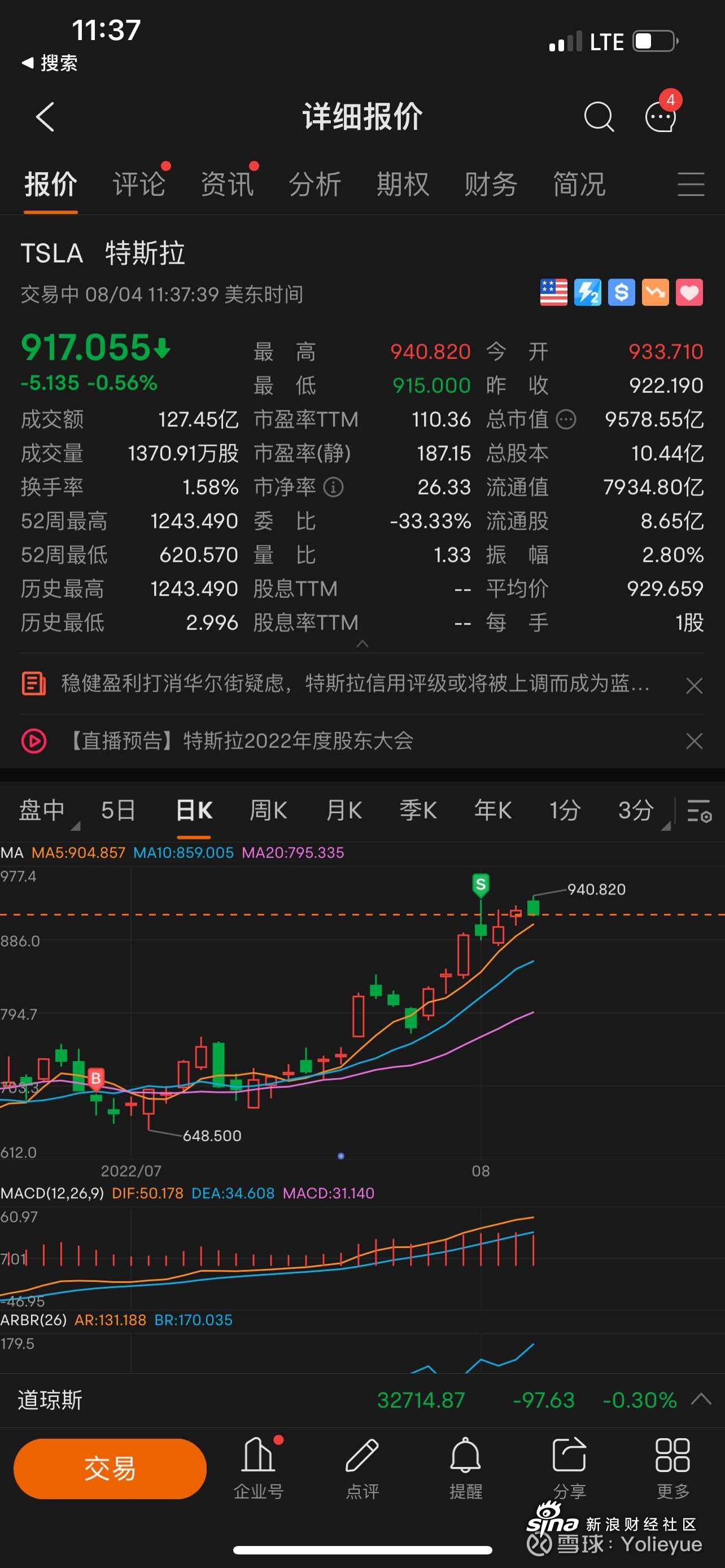Dismiss the 直播预告 banner

click(694, 742)
